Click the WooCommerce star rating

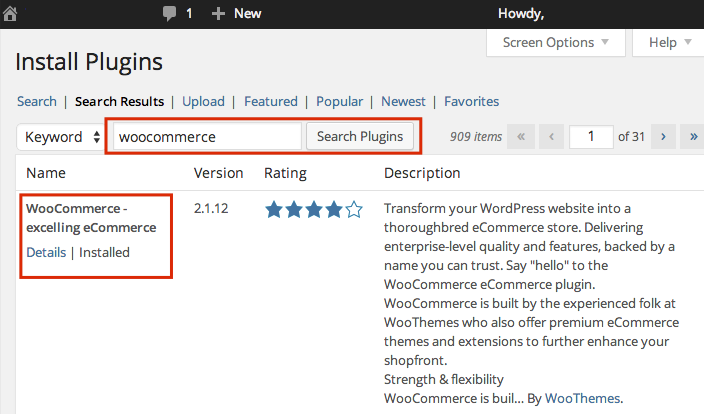tap(314, 210)
